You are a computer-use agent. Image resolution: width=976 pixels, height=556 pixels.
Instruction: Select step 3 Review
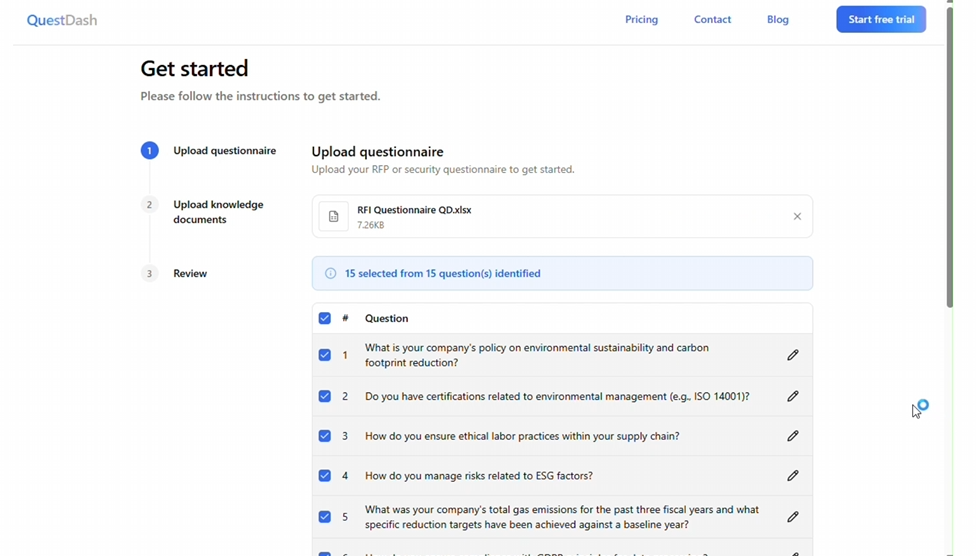[x=174, y=273]
